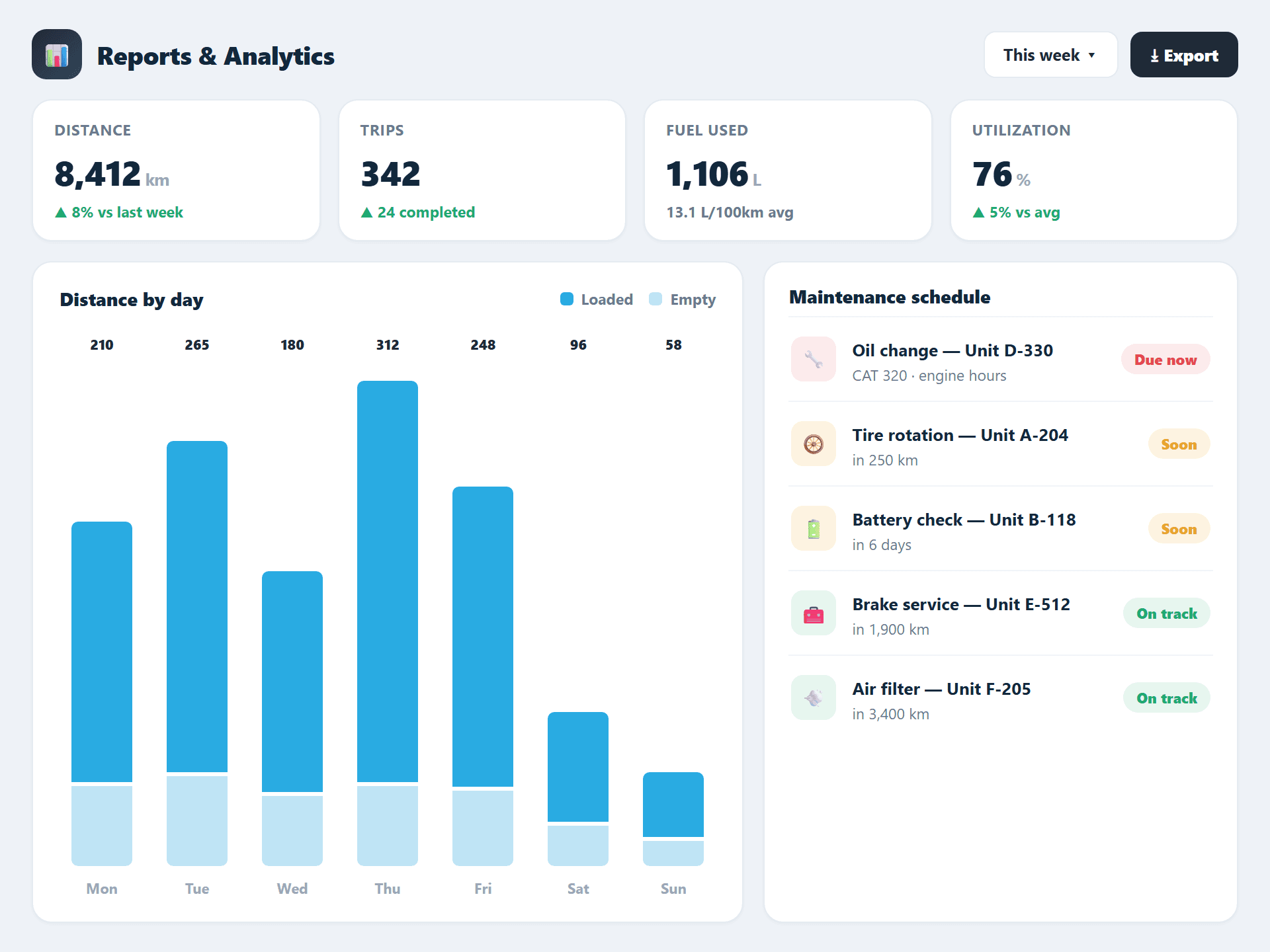Click the 312 value label above Thursday
The height and width of the screenshot is (952, 1270).
coord(388,344)
